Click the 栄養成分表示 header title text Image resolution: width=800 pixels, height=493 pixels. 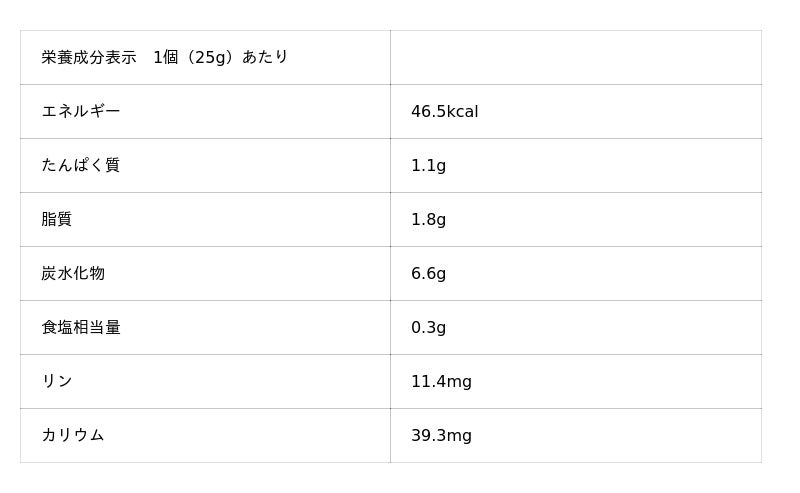(89, 57)
